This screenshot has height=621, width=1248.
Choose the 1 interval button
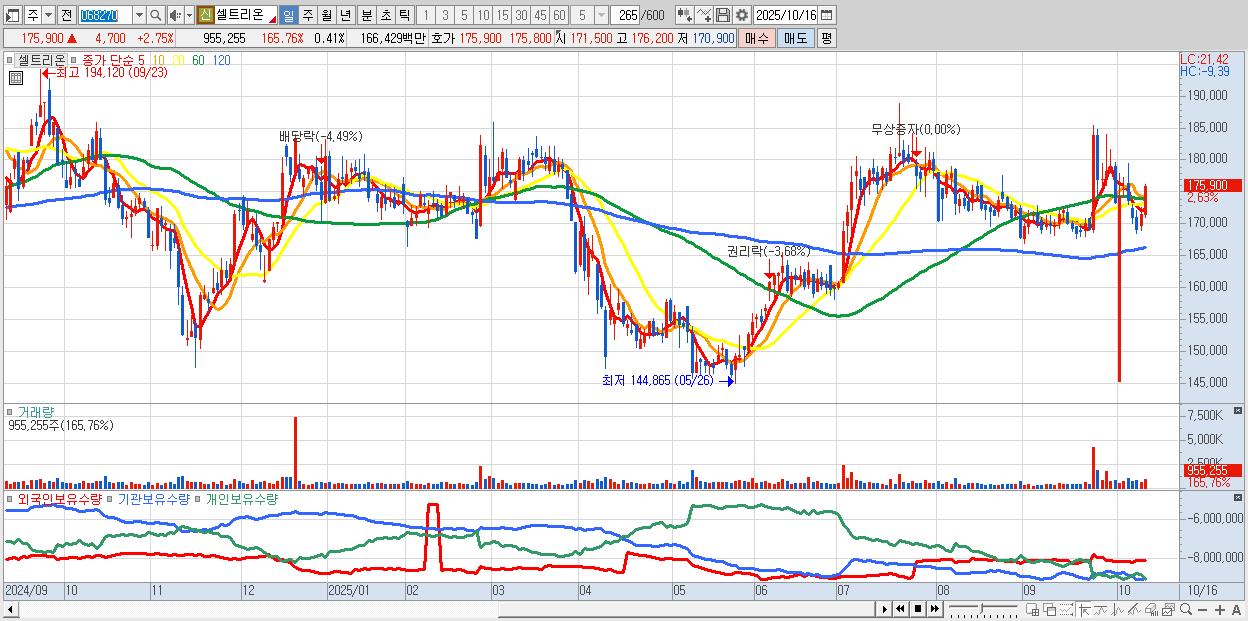pos(425,15)
